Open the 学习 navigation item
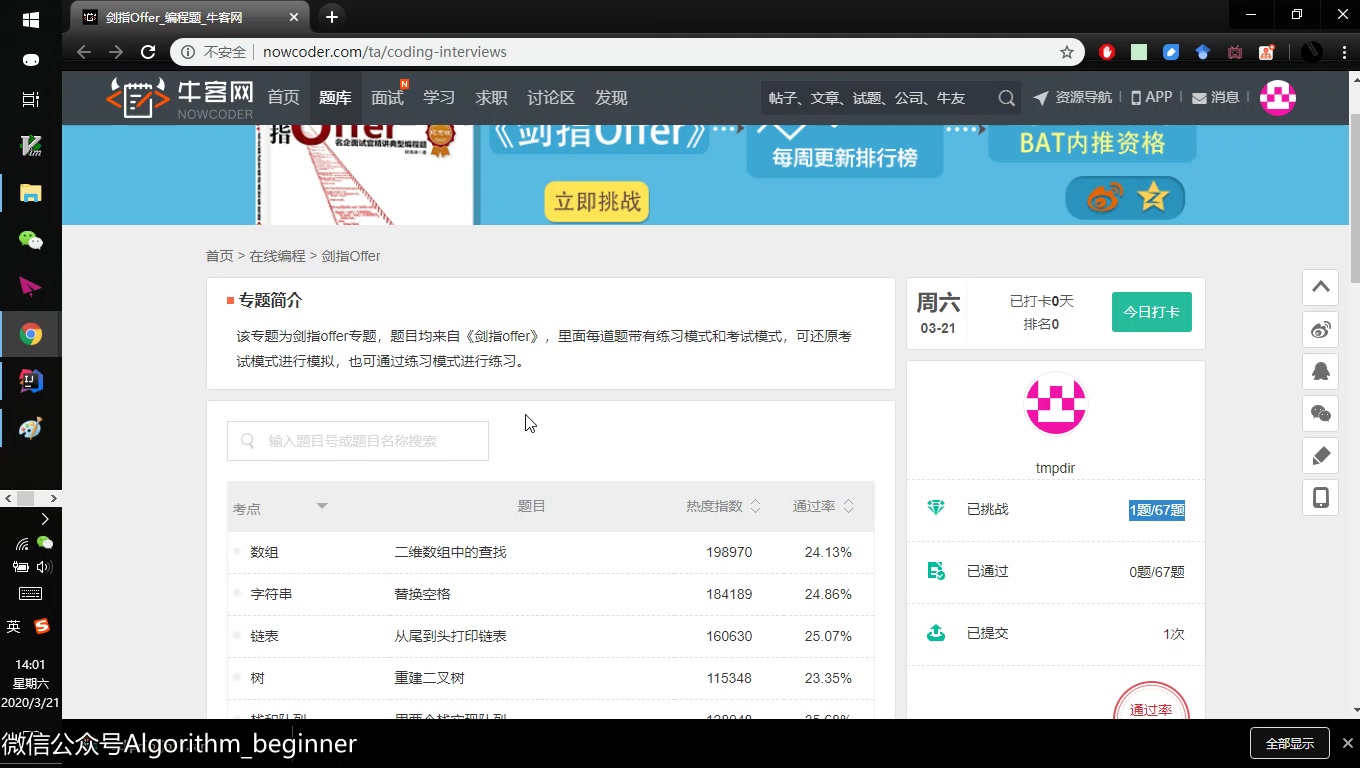The width and height of the screenshot is (1360, 768). [439, 98]
